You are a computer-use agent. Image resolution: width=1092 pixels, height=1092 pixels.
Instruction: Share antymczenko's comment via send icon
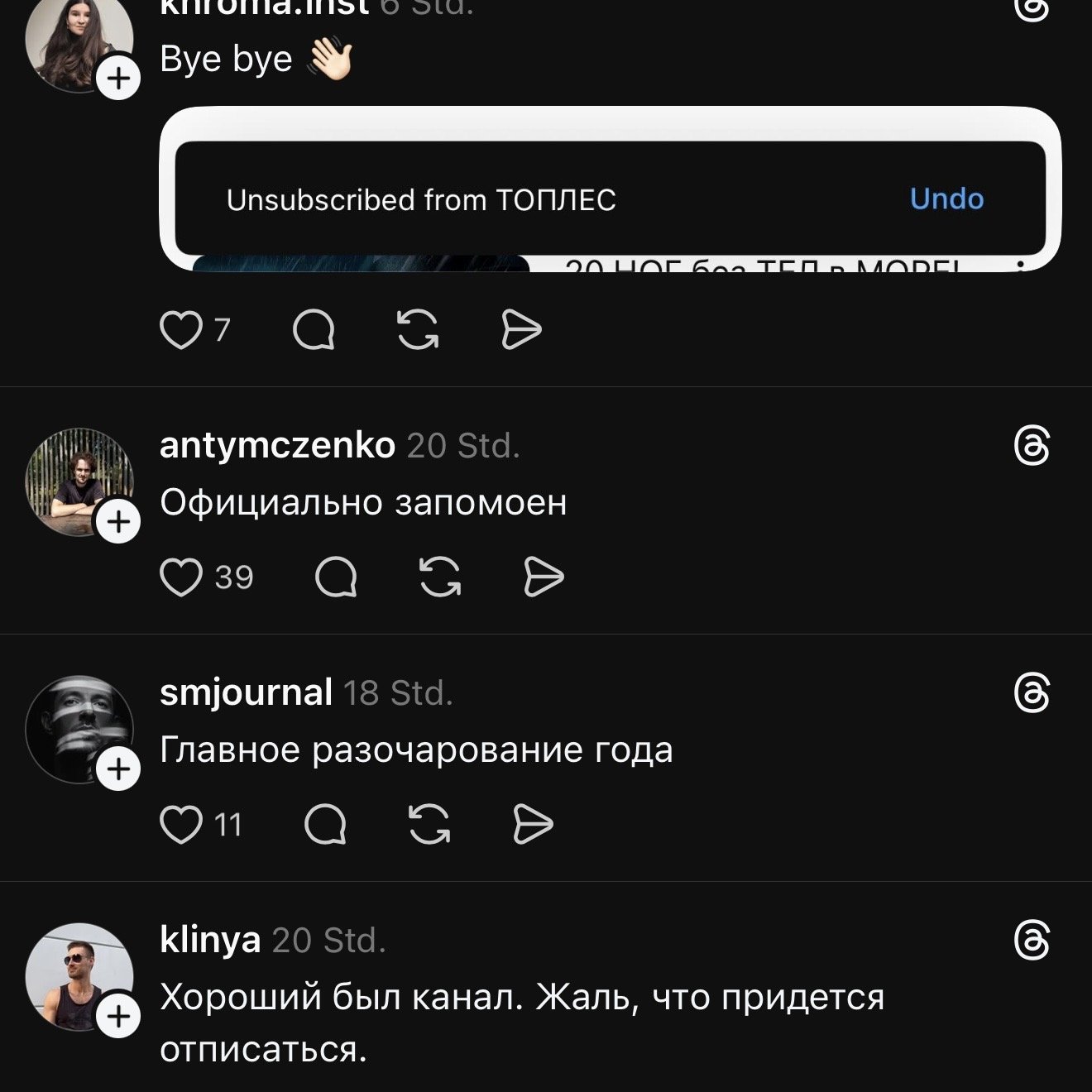(544, 577)
